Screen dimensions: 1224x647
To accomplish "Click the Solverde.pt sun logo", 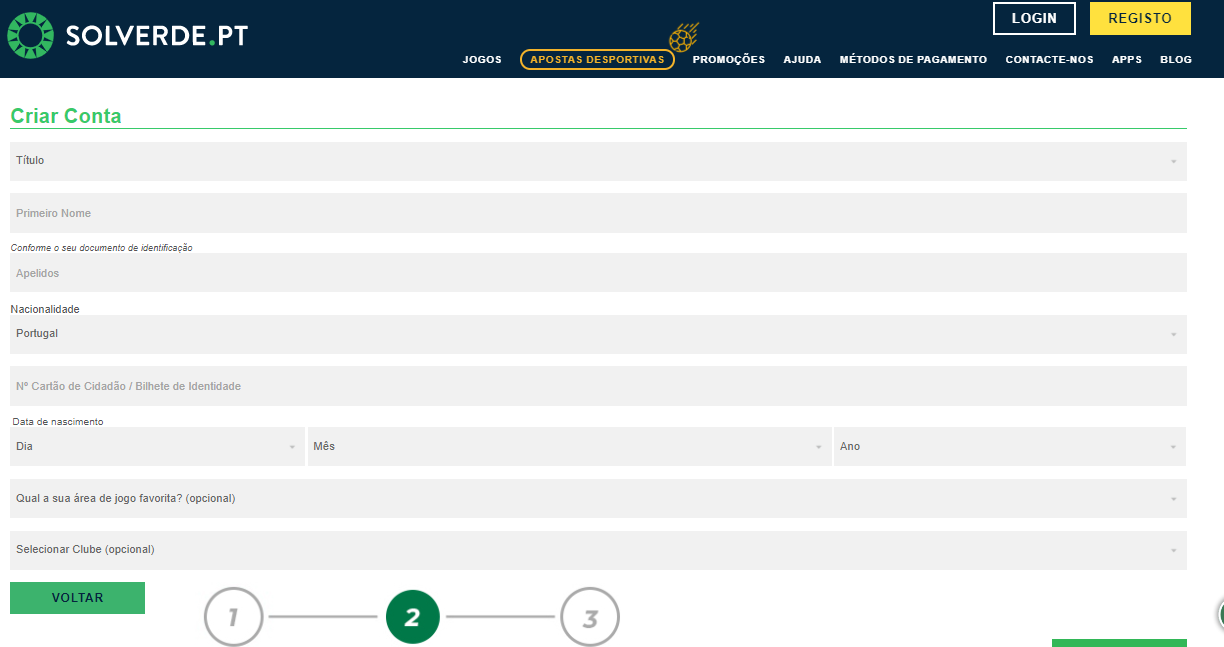I will (30, 36).
